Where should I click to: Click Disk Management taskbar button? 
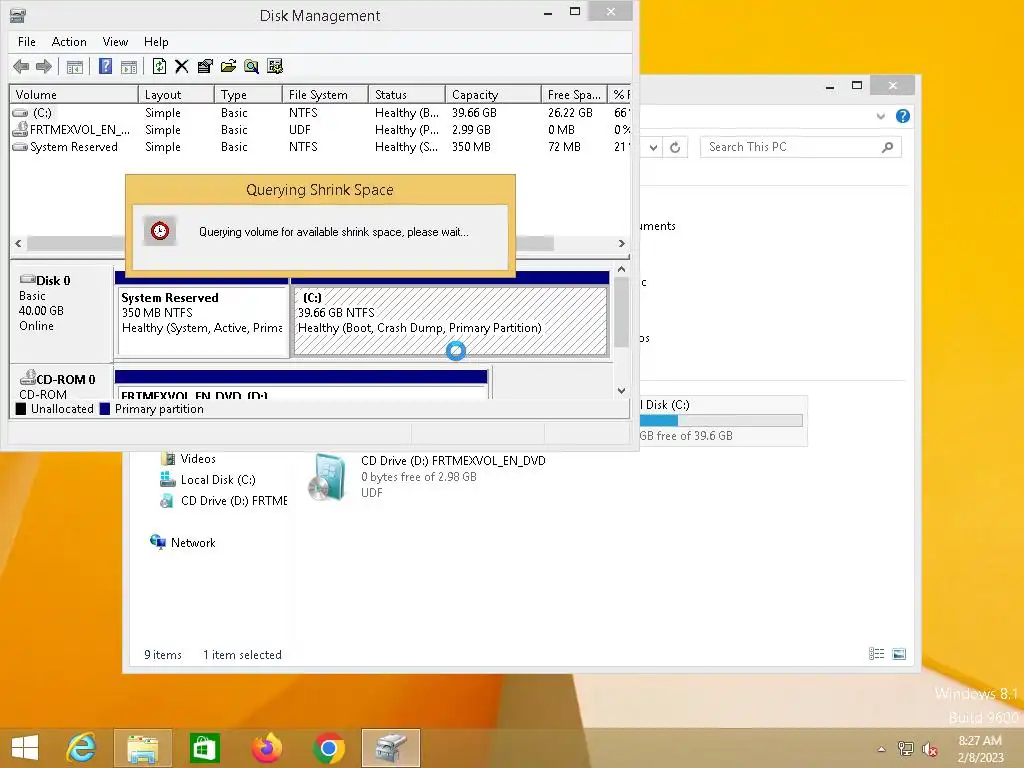[x=391, y=748]
